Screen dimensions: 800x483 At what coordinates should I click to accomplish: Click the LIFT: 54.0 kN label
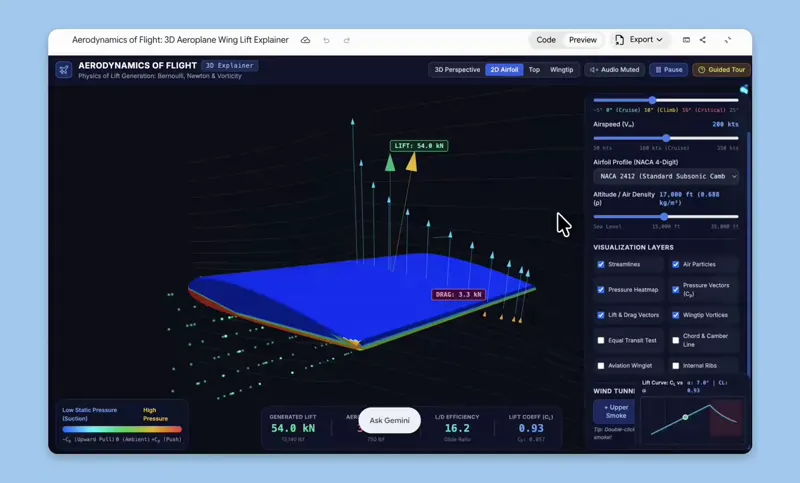419,146
